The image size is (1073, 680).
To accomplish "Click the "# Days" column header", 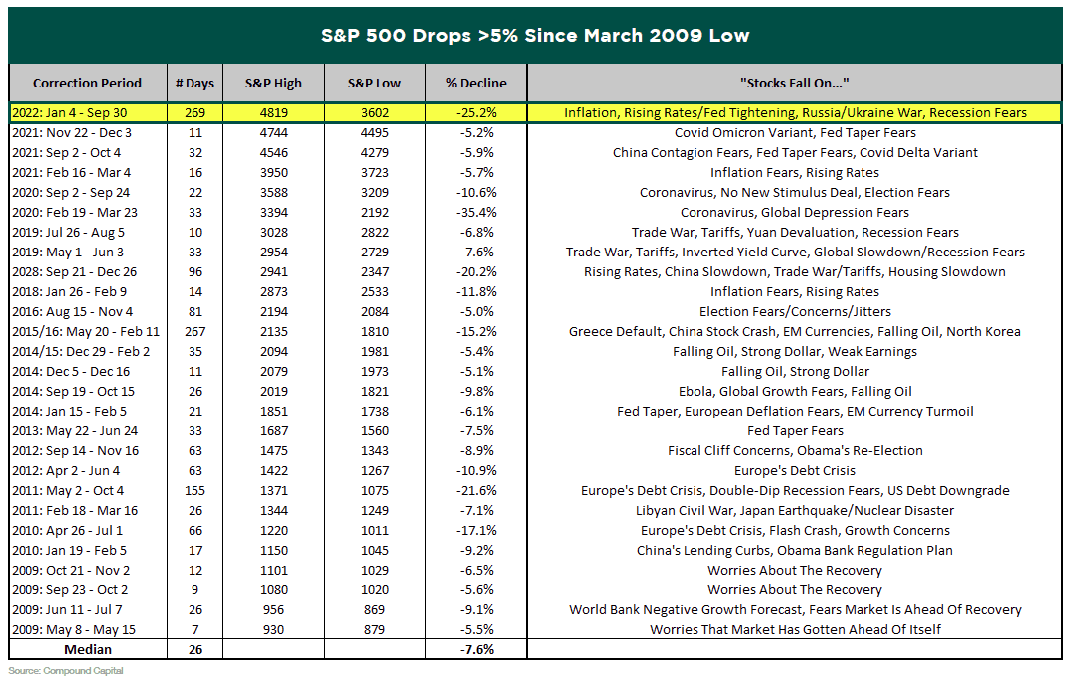I will click(192, 83).
